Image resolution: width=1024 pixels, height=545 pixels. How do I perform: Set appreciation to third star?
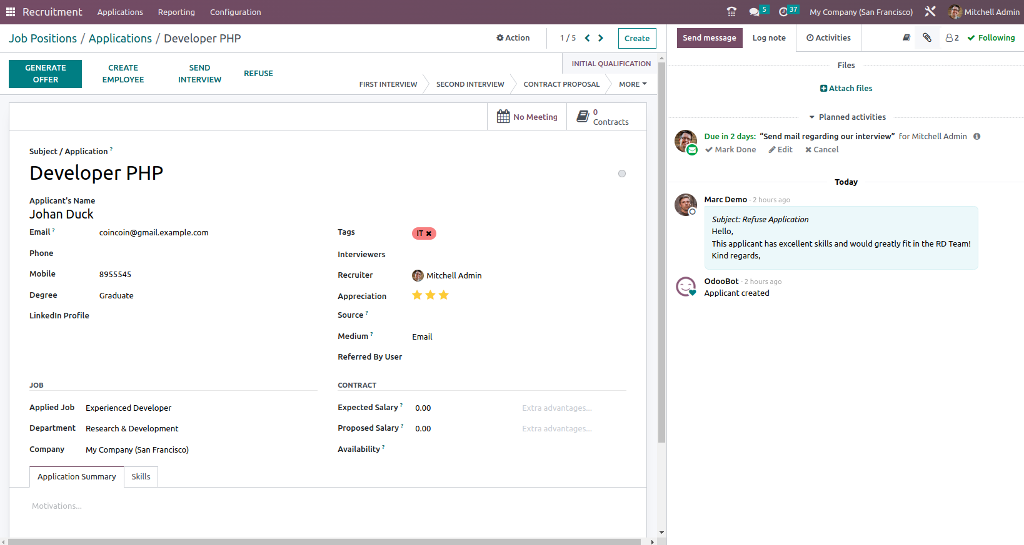(x=444, y=296)
